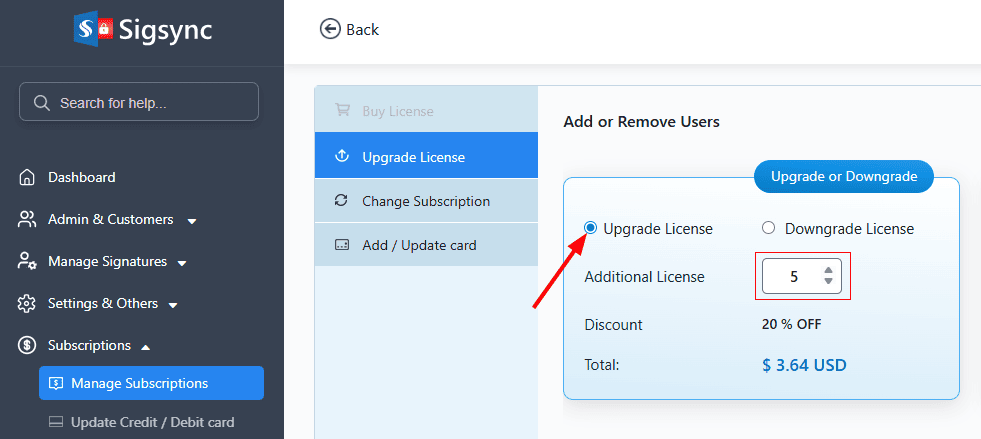Click the Search for help field
Viewport: 981px width, 439px height.
click(150, 102)
